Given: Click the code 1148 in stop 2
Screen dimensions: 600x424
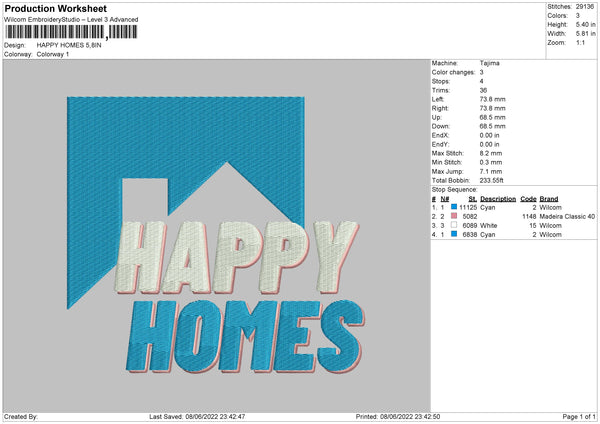Looking at the screenshot, I should pyautogui.click(x=529, y=217).
